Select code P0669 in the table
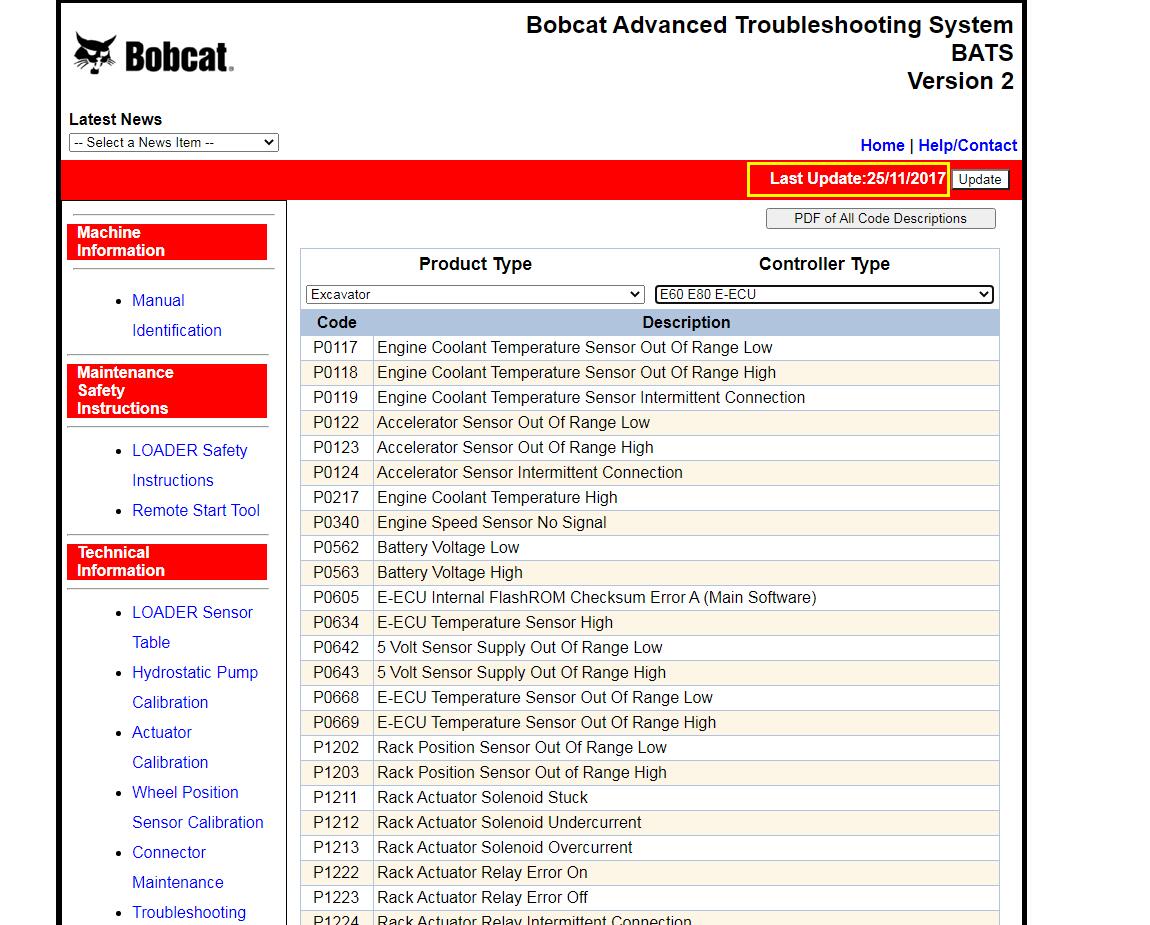Viewport: 1150px width, 925px height. click(336, 723)
